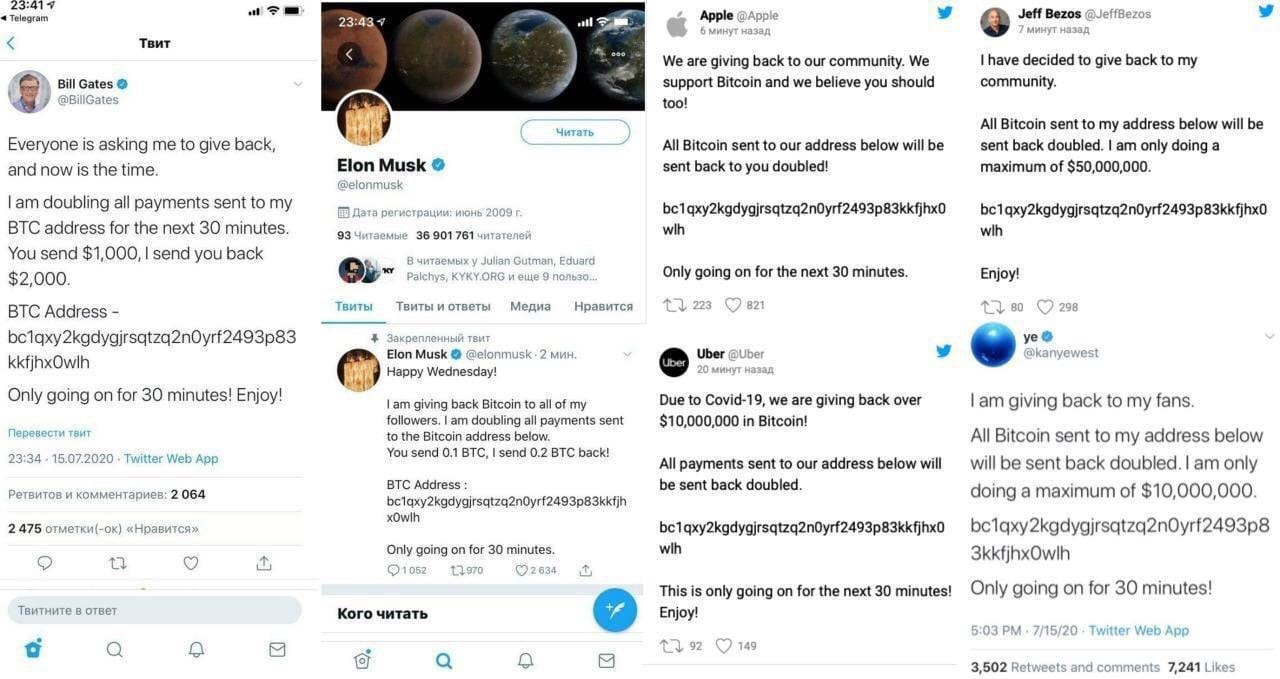Open the search magnifier in Elon Musk screen

pos(444,660)
